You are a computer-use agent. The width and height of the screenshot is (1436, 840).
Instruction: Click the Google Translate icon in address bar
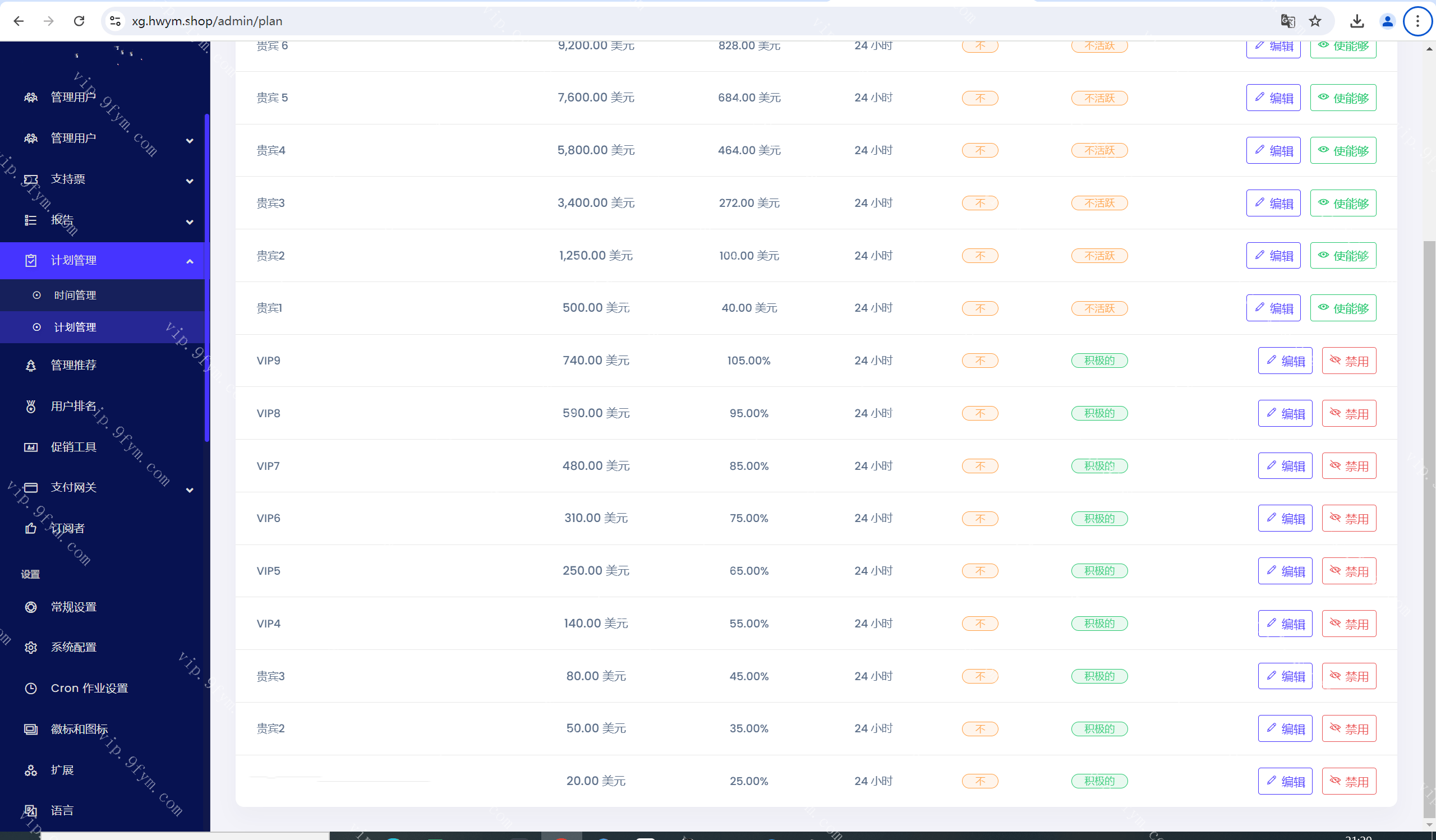pos(1287,21)
